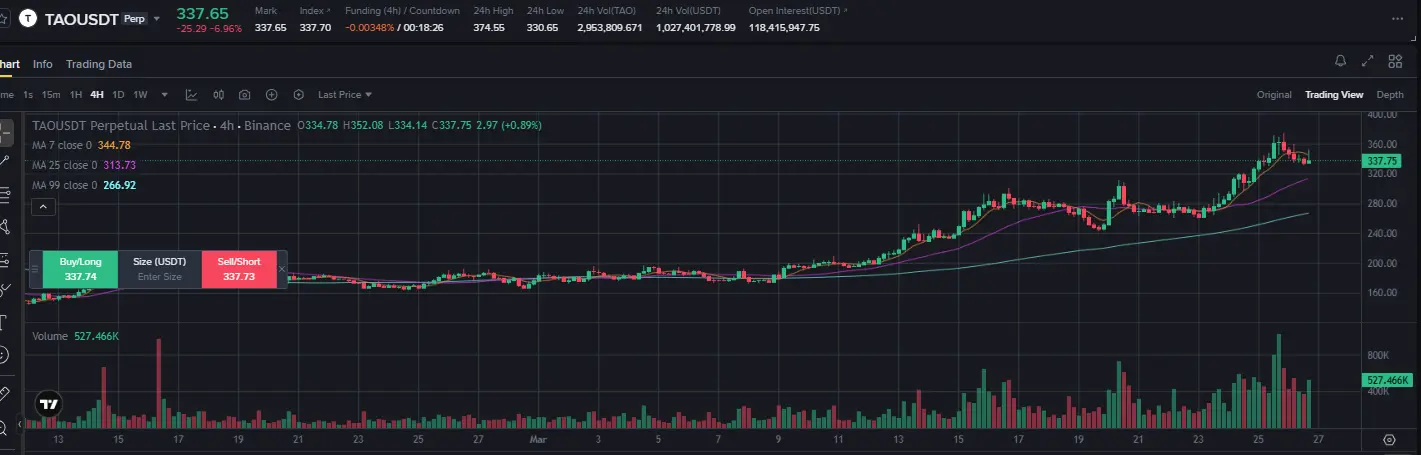Switch chart to Depth view
This screenshot has width=1421, height=455.
(x=1390, y=95)
